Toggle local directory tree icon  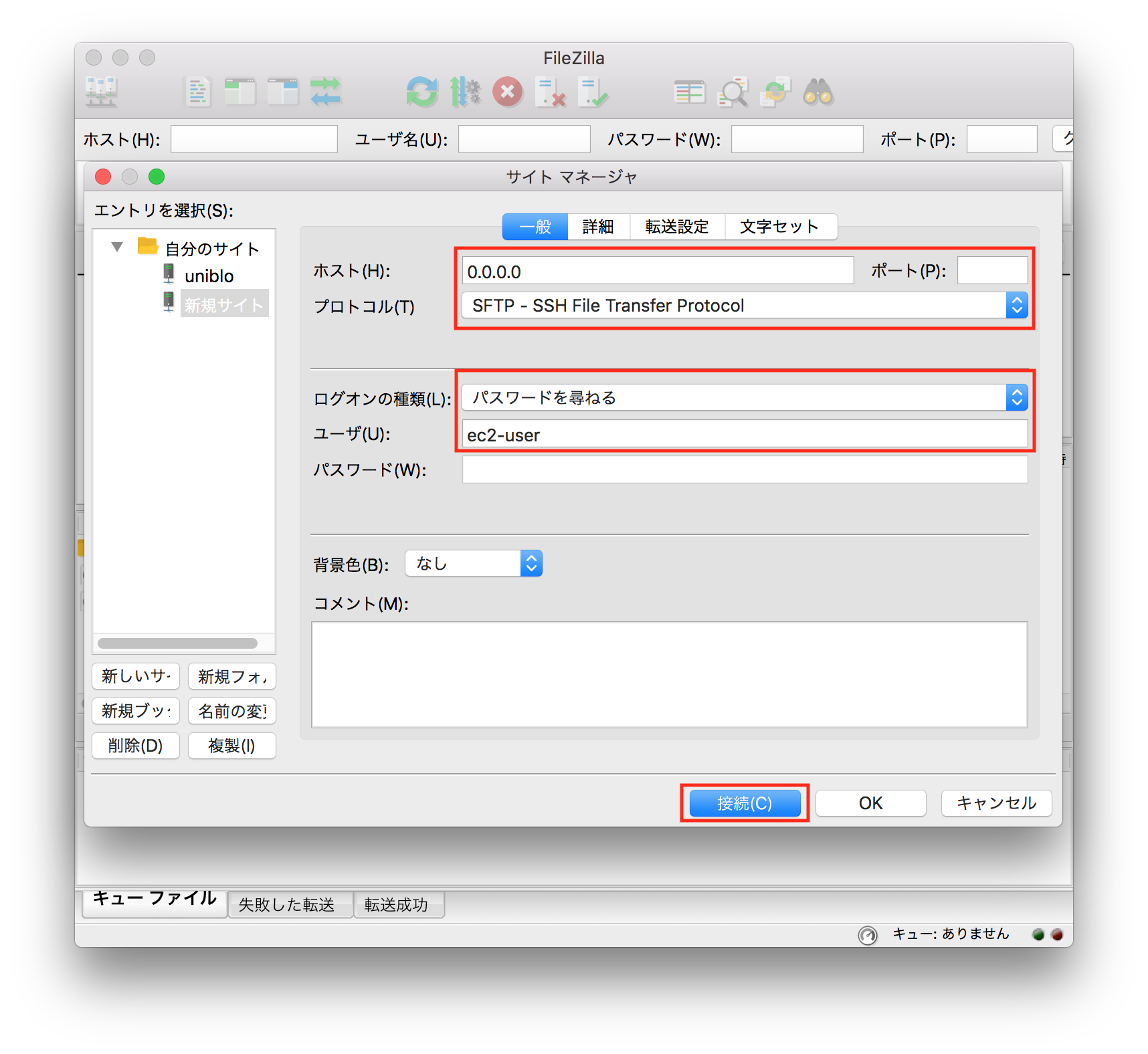(x=240, y=92)
